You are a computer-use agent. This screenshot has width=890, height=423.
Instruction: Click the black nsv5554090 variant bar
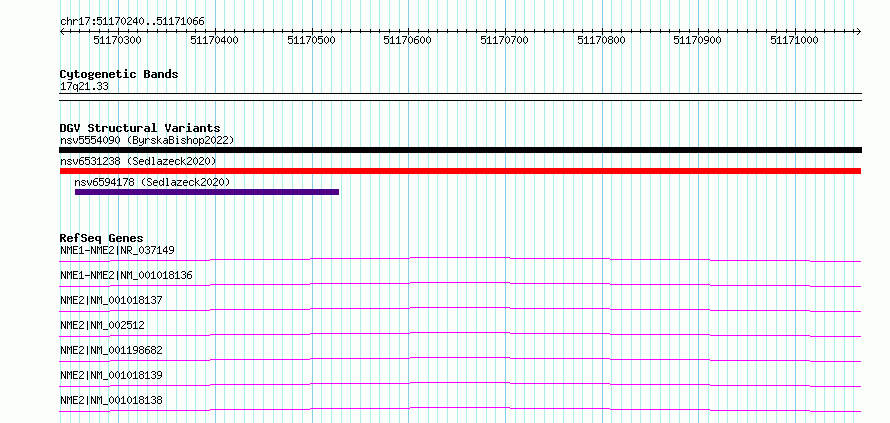(460, 150)
